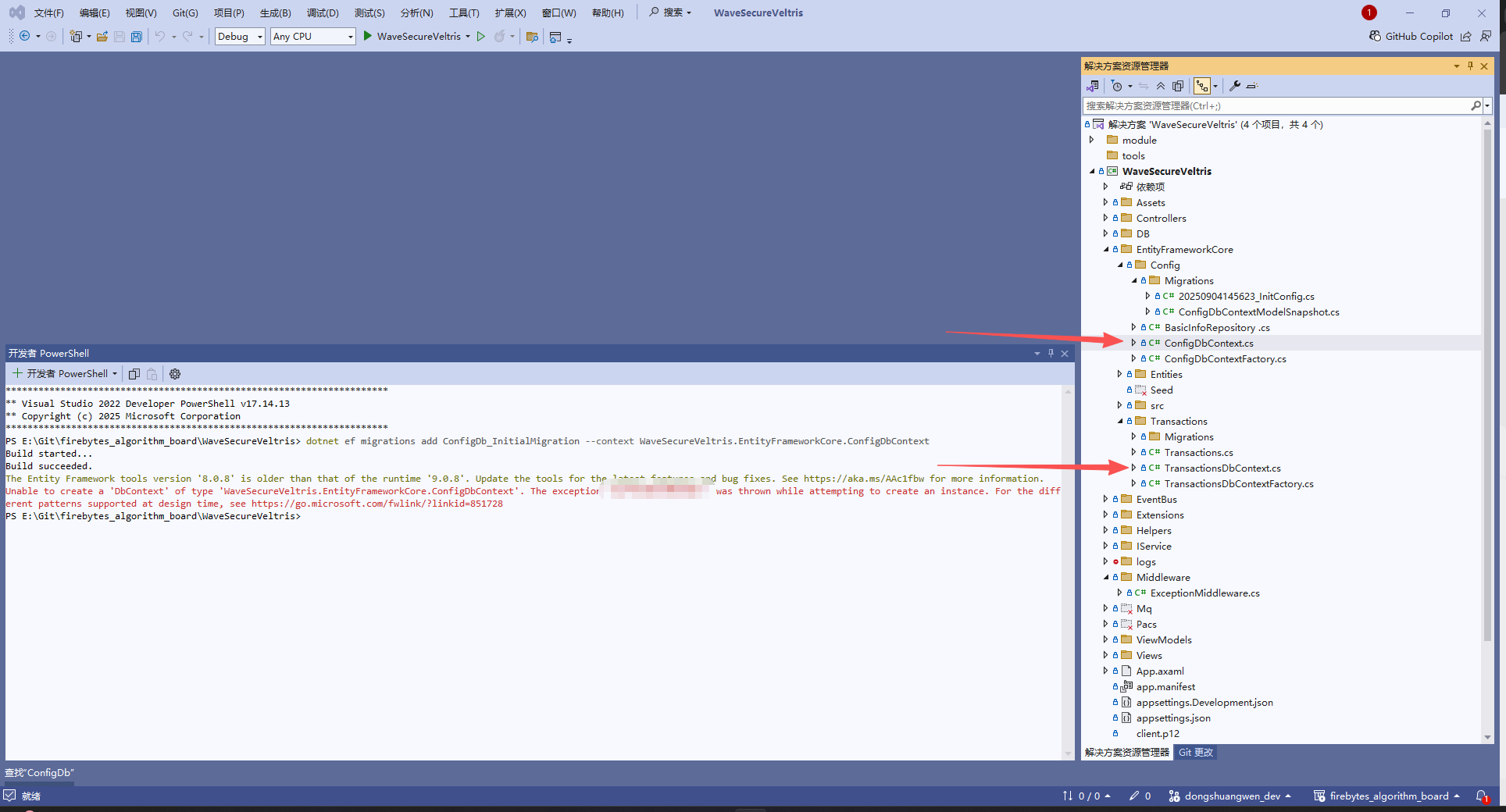Open the 视图(V) menu

pyautogui.click(x=141, y=12)
